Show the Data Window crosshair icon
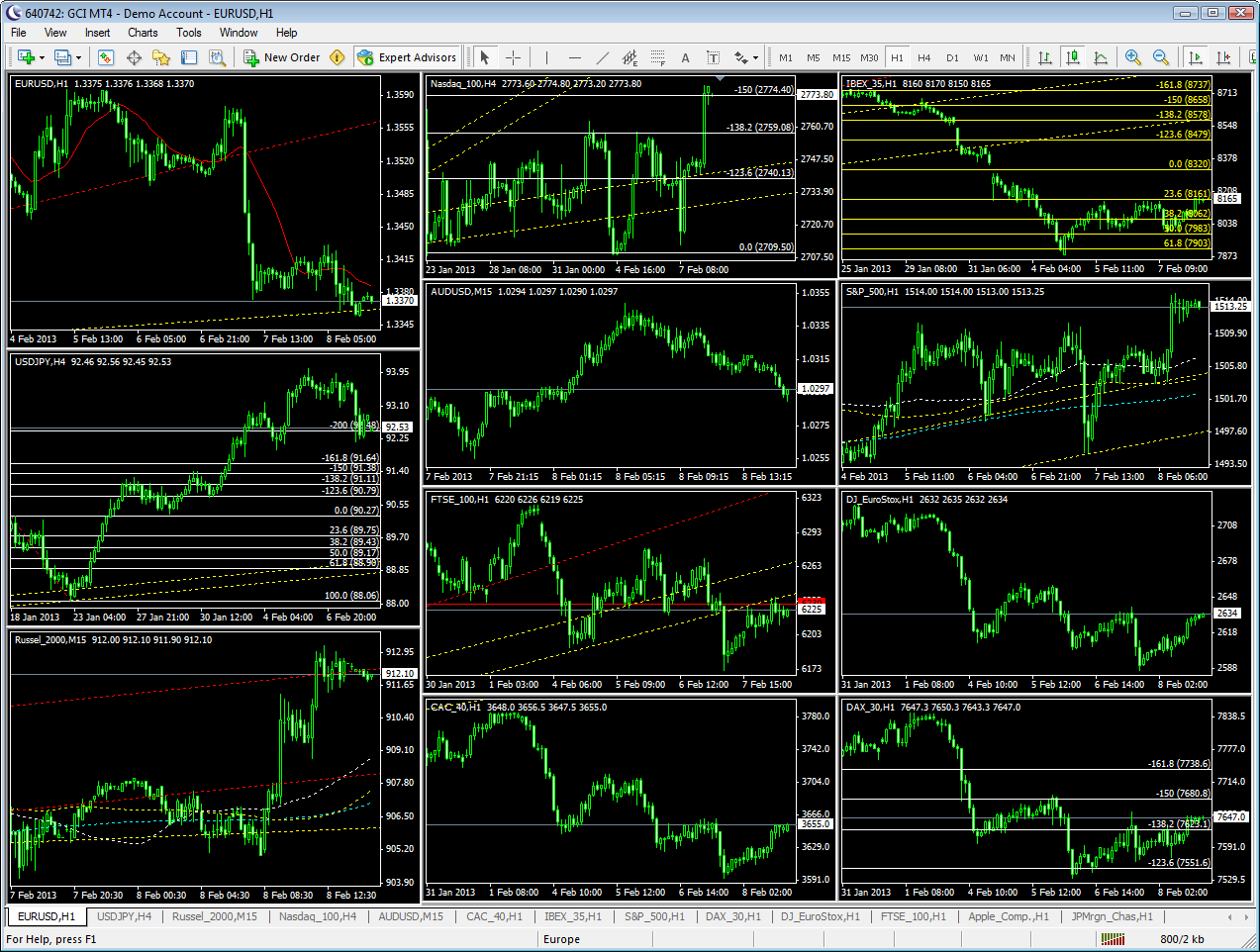Screen dimensions: 1260x952 134,57
